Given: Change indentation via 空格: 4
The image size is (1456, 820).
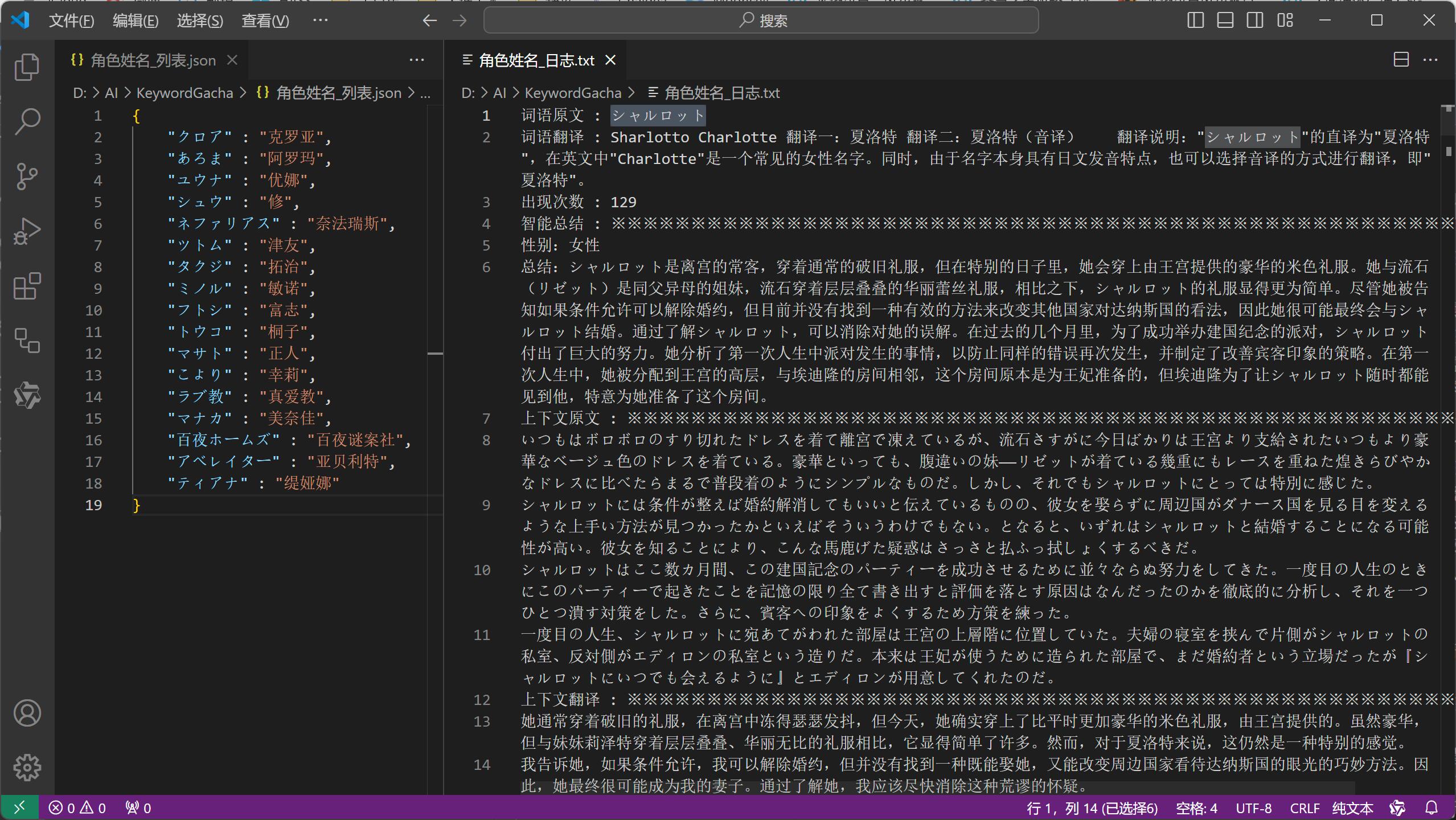Looking at the screenshot, I should click(1197, 808).
